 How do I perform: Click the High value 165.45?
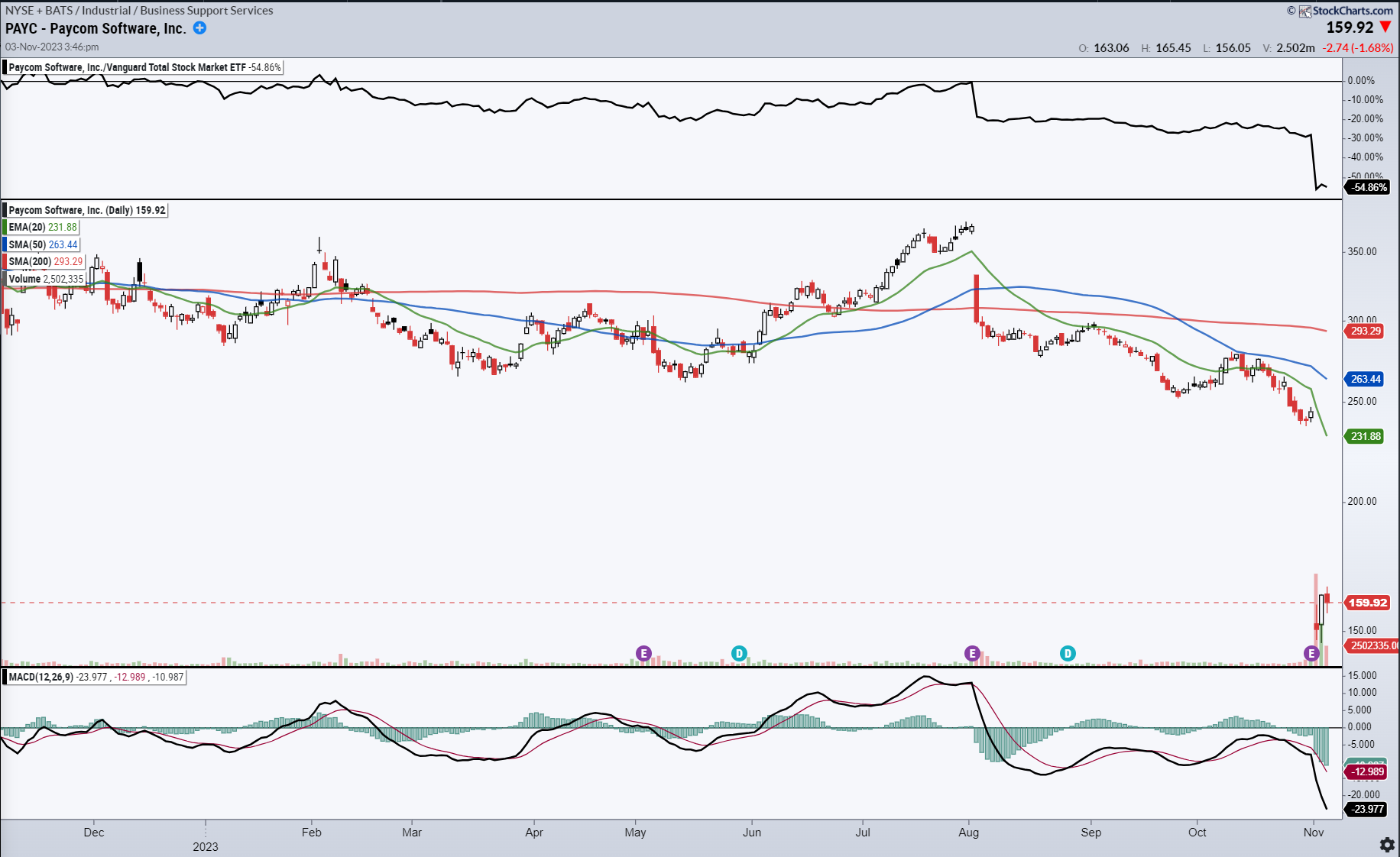pos(1173,47)
